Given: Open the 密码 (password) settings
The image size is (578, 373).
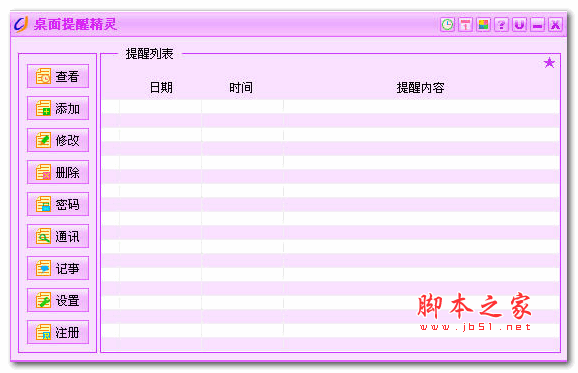Looking at the screenshot, I should 58,204.
